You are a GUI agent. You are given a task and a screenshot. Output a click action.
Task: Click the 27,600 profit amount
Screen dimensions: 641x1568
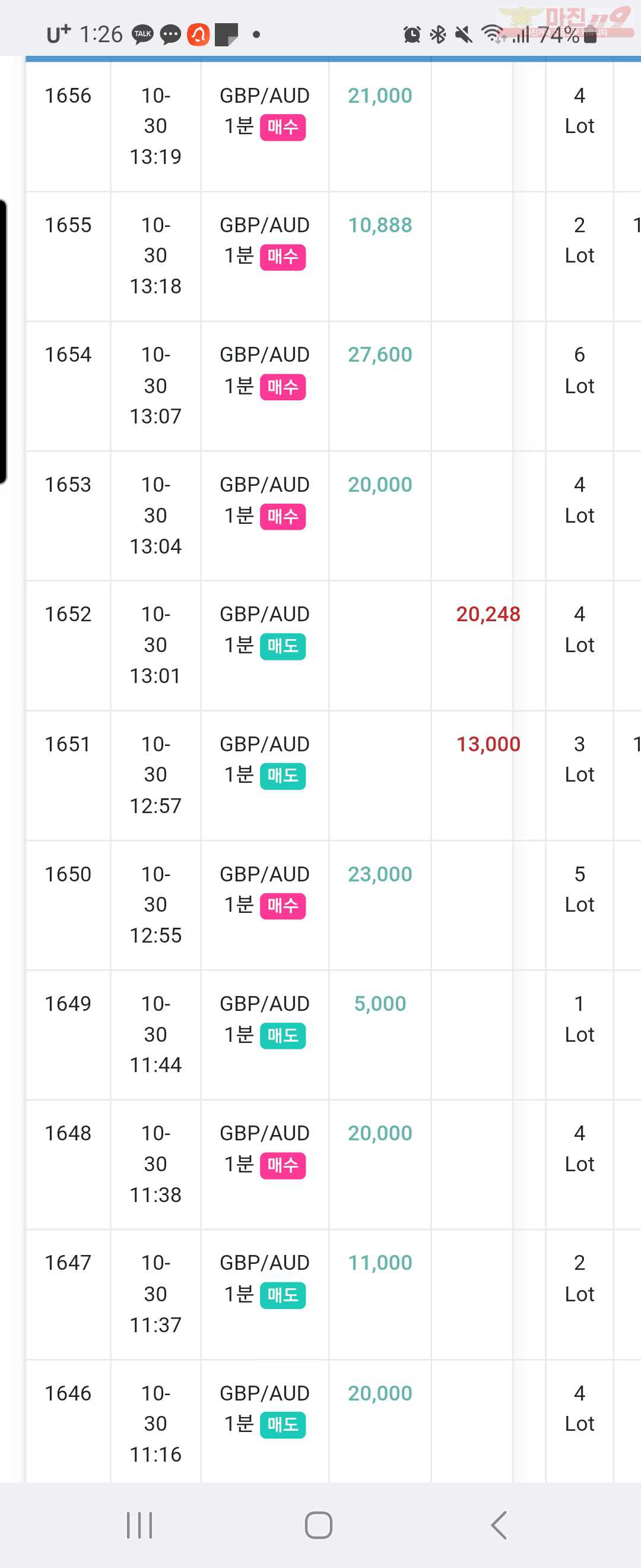coord(380,355)
